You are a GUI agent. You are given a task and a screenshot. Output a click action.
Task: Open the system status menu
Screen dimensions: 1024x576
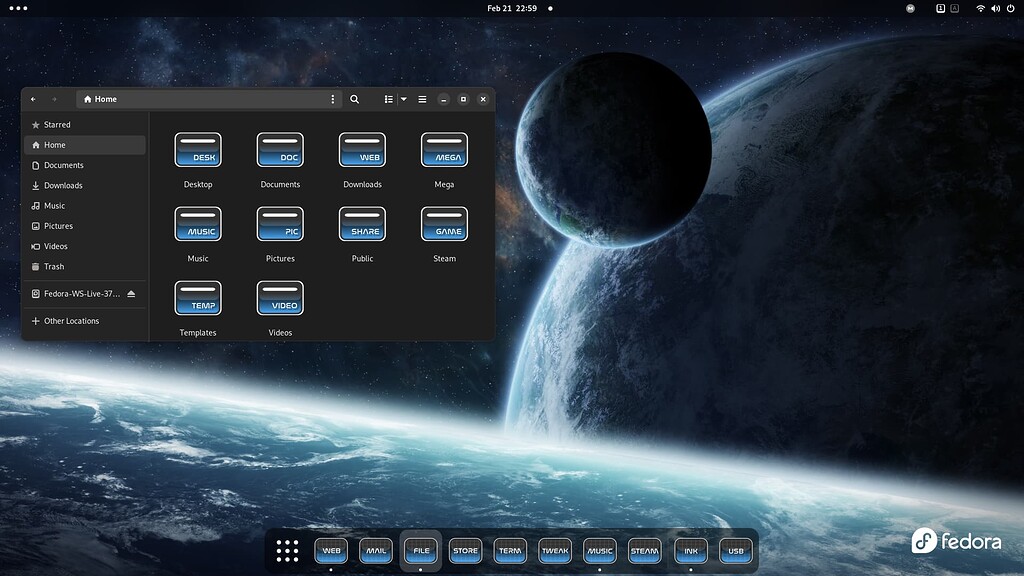pos(993,7)
